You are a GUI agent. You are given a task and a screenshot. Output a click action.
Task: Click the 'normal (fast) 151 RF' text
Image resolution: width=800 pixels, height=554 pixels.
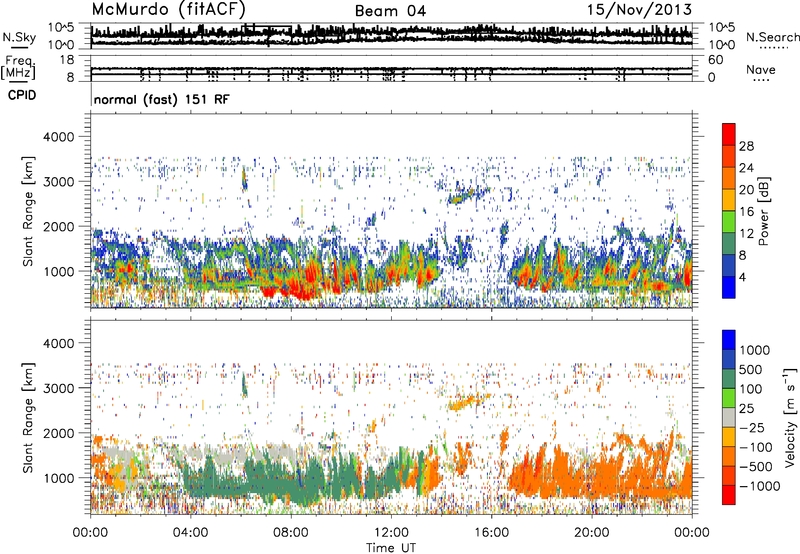click(162, 99)
